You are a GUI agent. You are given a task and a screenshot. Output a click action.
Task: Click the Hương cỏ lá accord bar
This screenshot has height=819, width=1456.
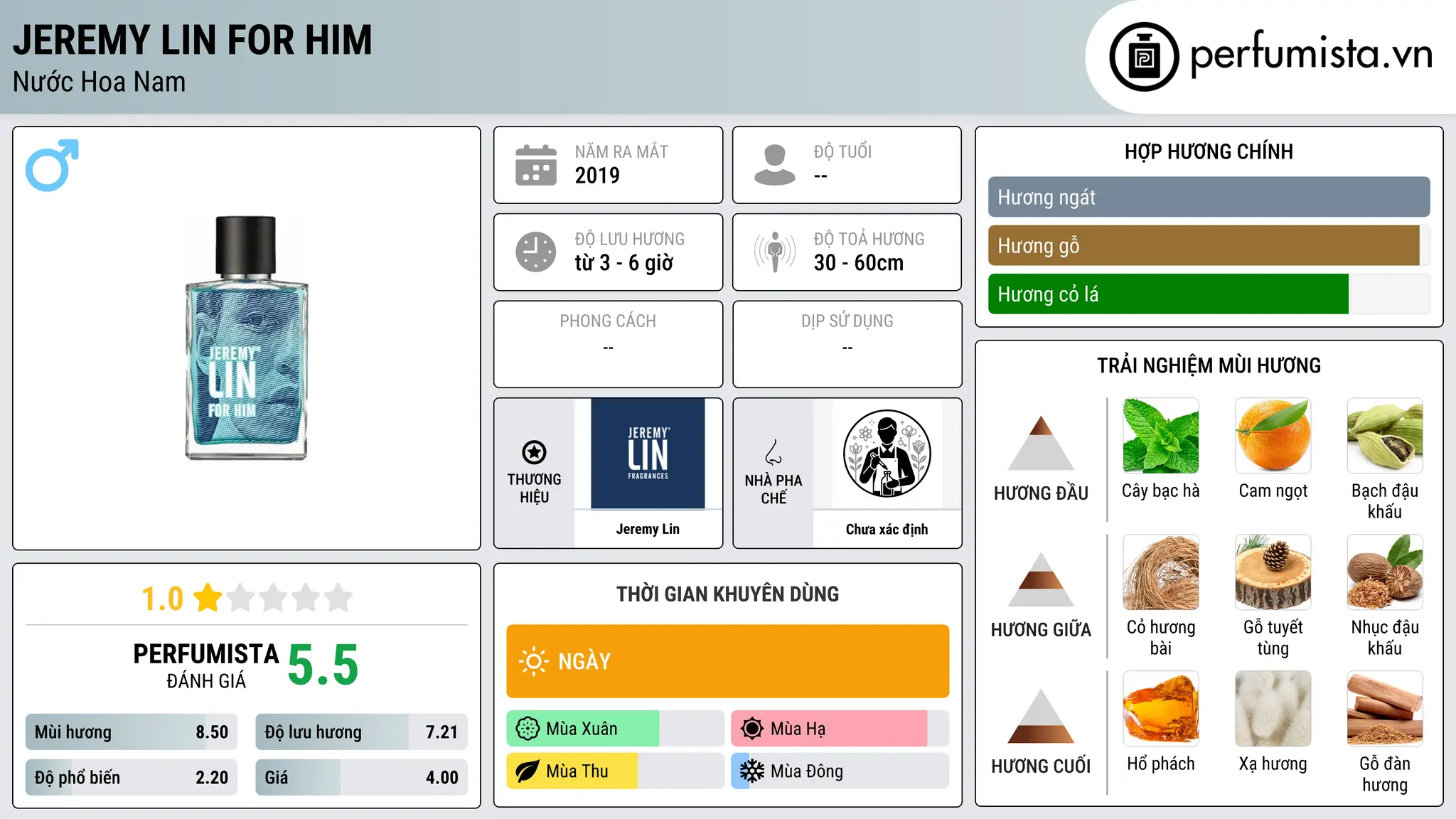(1209, 294)
